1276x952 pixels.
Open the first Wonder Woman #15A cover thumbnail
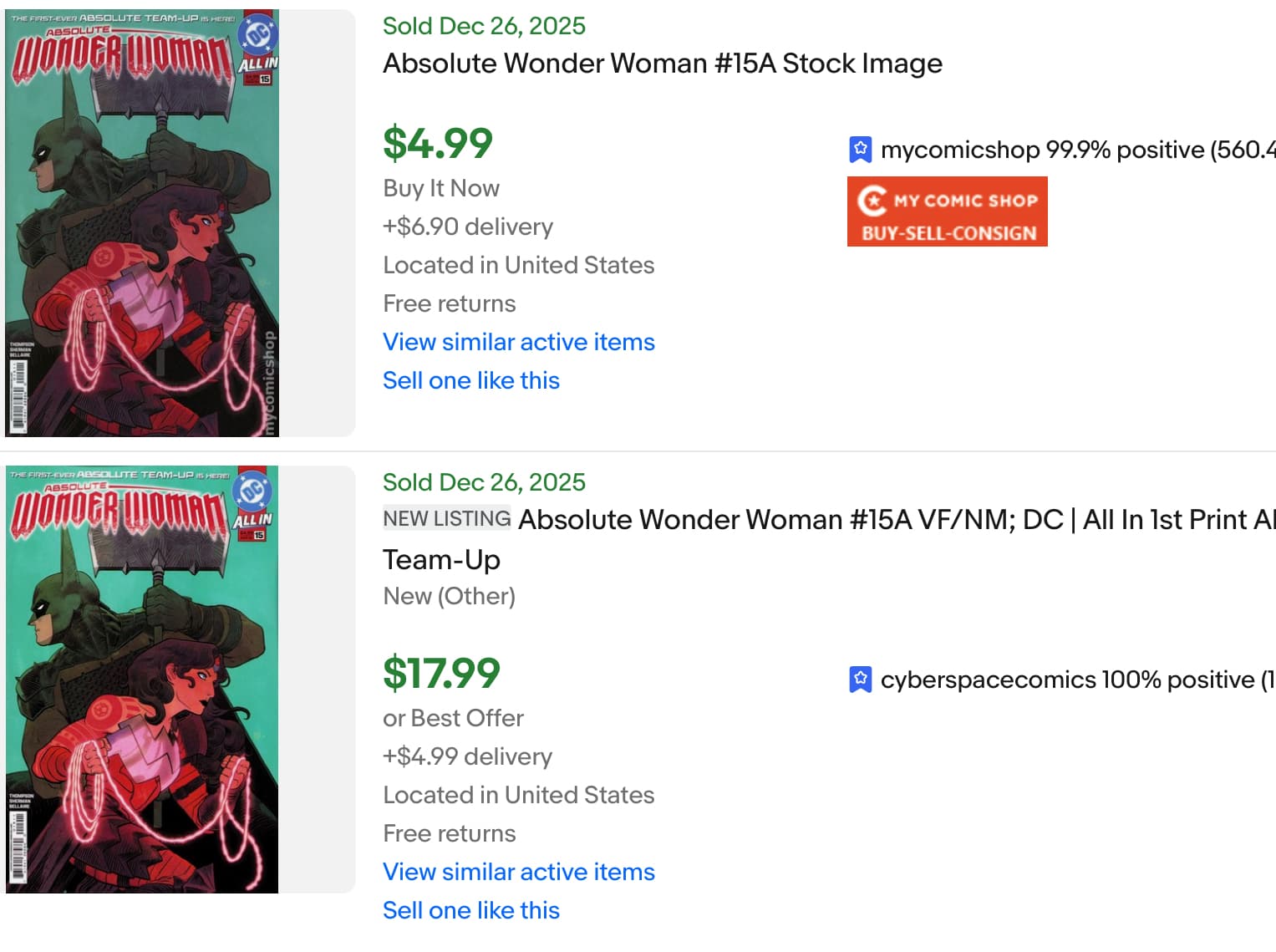[142, 223]
